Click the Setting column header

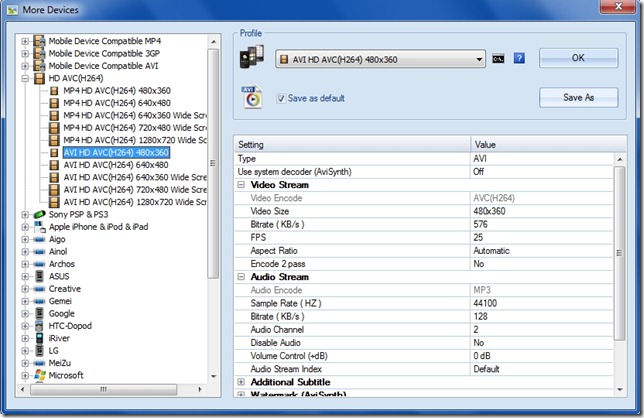click(352, 145)
